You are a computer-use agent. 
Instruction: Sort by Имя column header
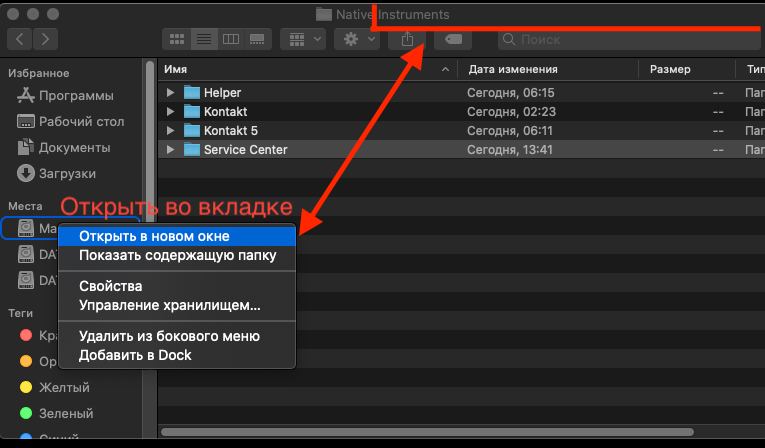[307, 69]
